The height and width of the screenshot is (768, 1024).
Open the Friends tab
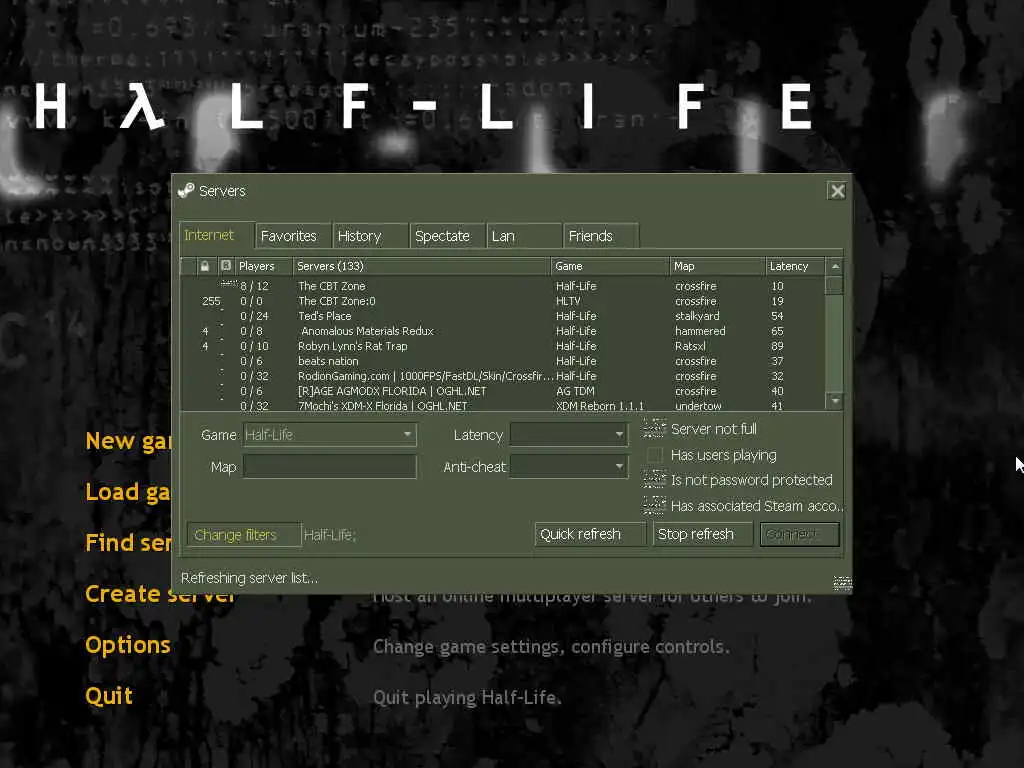tap(601, 236)
